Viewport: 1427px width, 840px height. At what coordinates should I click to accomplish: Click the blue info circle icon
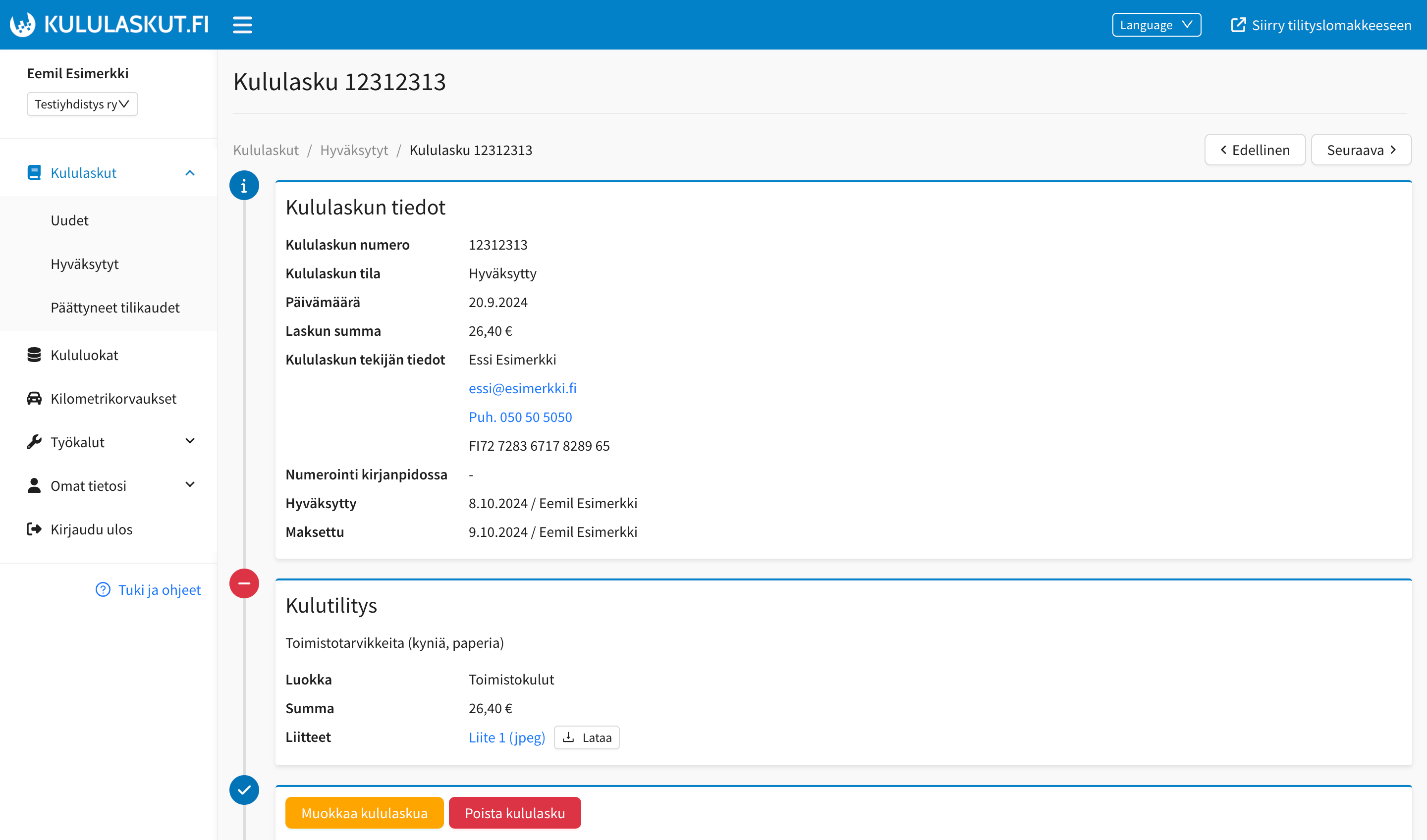tap(244, 186)
